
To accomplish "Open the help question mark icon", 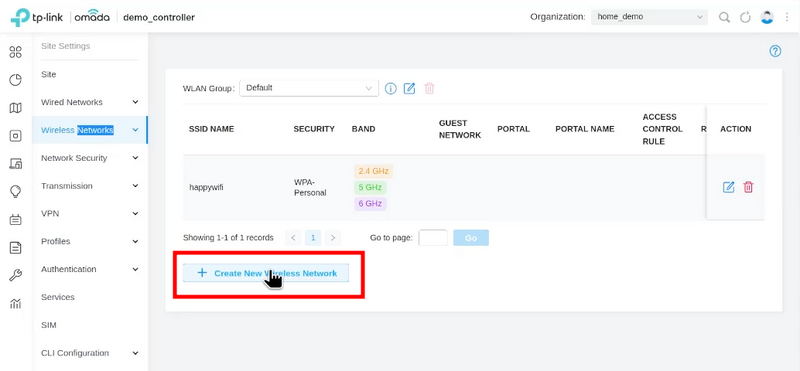I will [775, 51].
